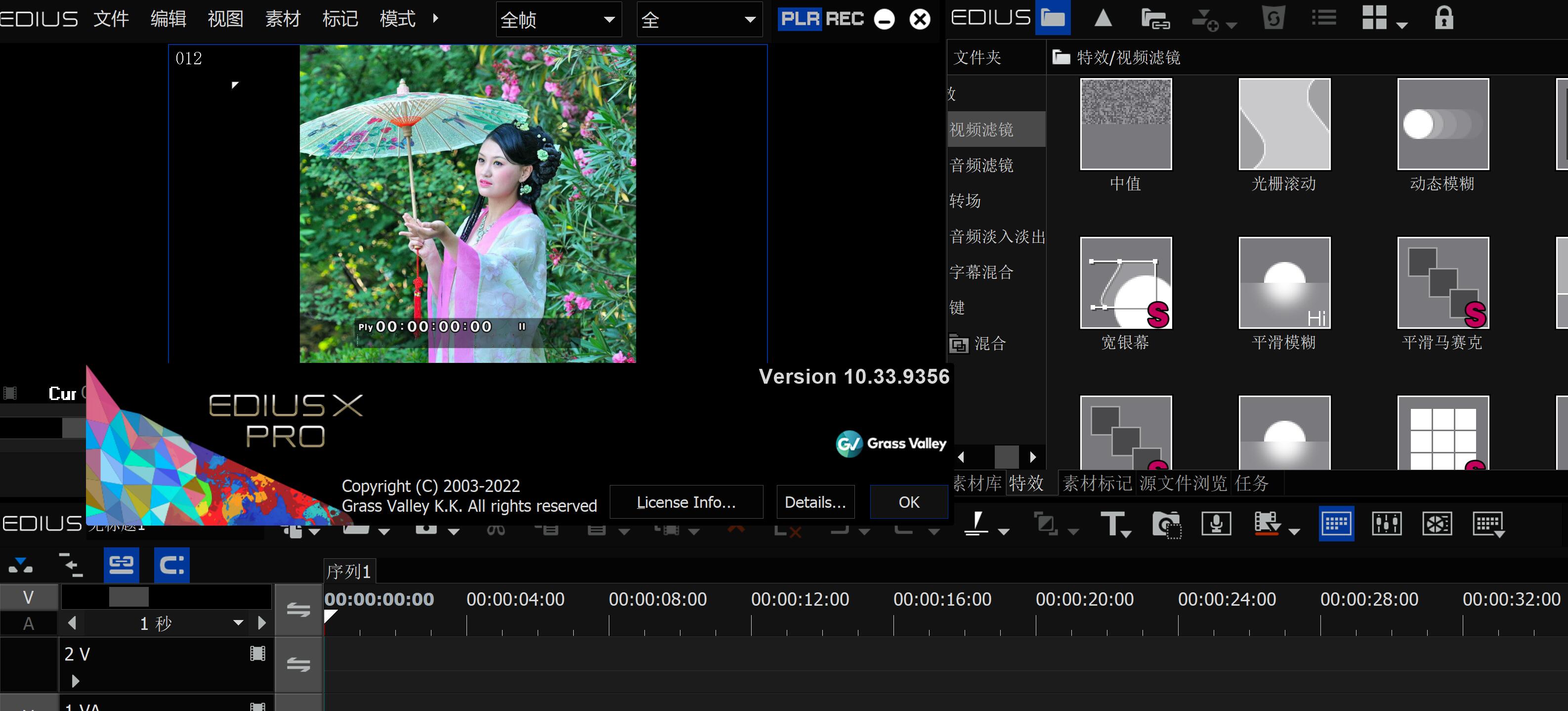Open the 1 秒 timeline scale dropdown
The width and height of the screenshot is (1568, 711).
238,622
